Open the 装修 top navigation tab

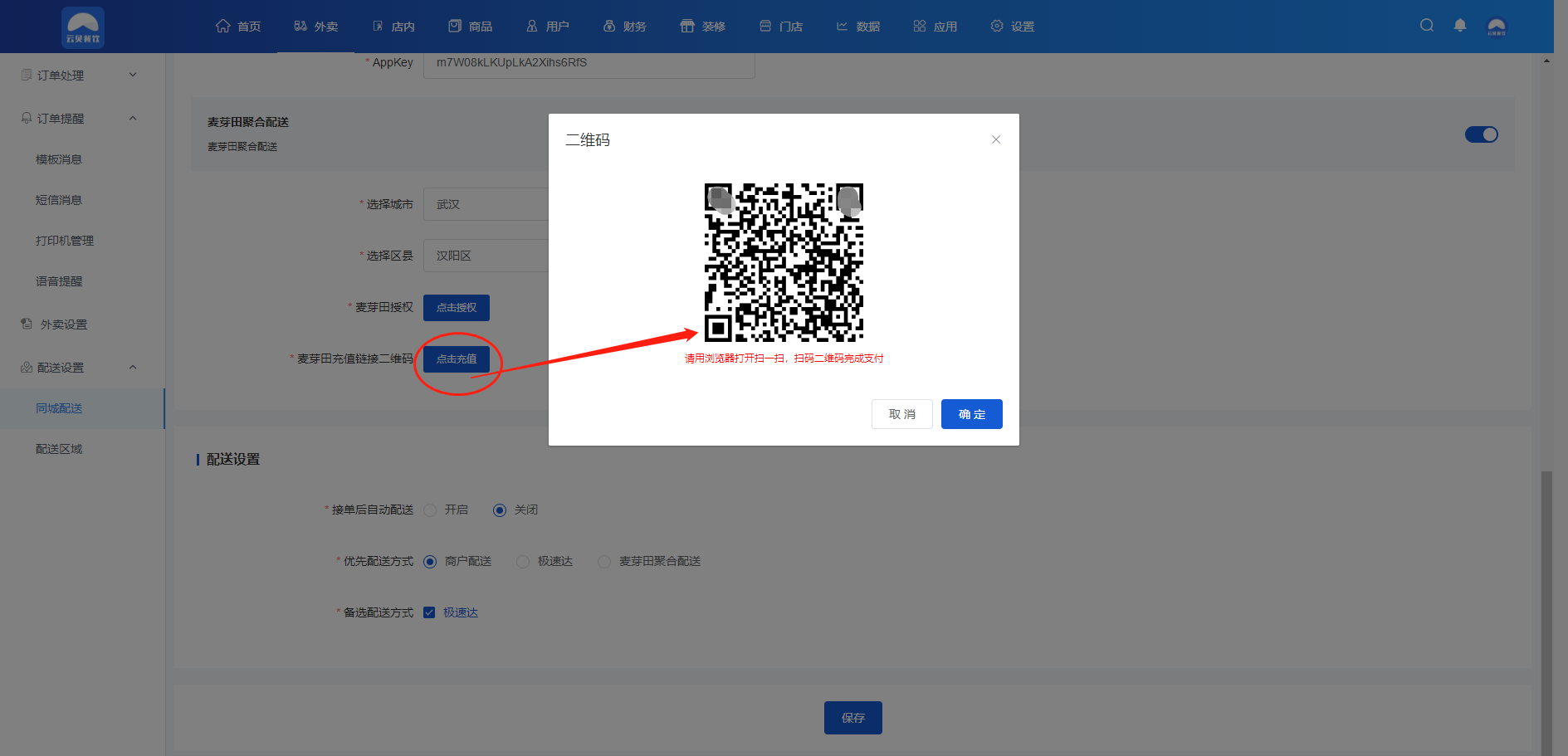pyautogui.click(x=703, y=27)
